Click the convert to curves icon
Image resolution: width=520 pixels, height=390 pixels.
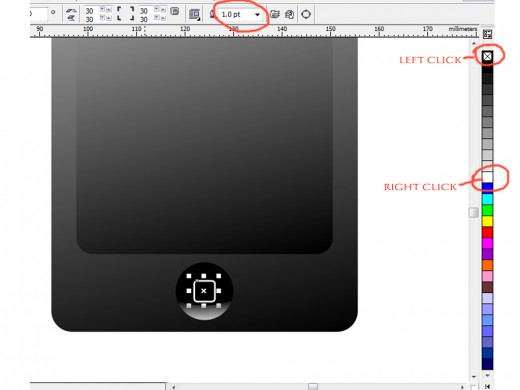pos(306,14)
